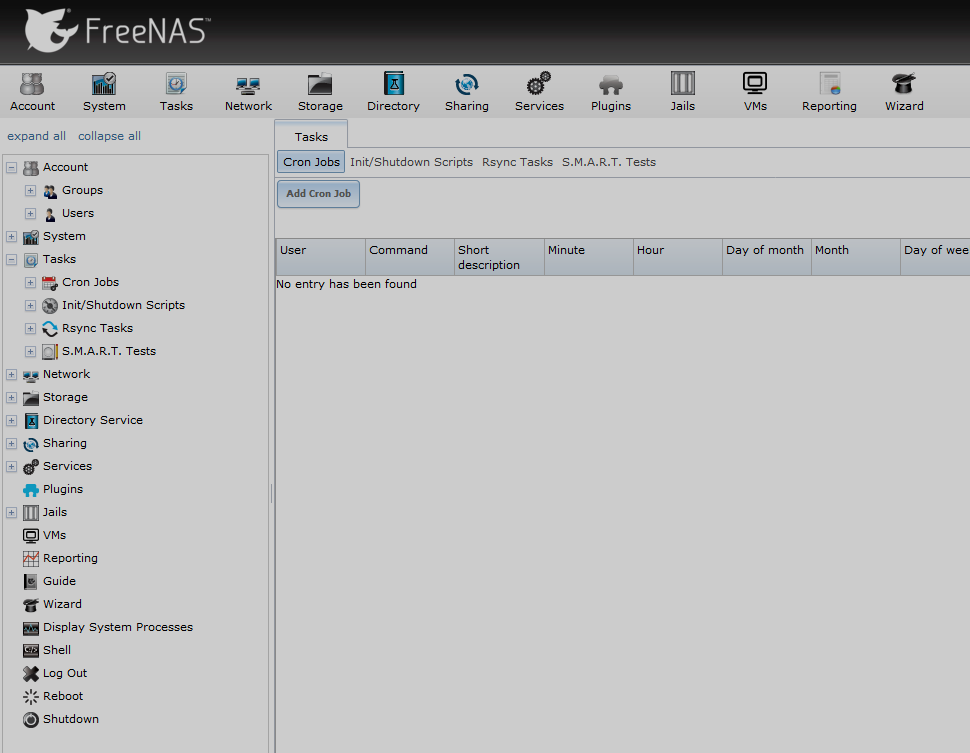
Task: Collapse the Tasks tree node
Action: tap(11, 260)
